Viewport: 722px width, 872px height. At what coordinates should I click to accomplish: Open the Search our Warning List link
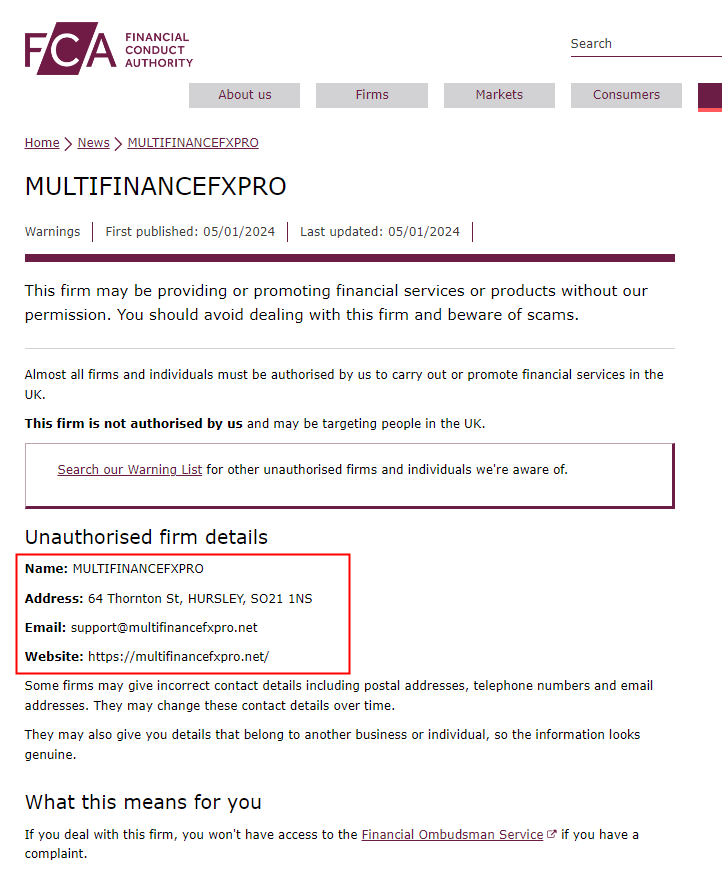[x=130, y=469]
